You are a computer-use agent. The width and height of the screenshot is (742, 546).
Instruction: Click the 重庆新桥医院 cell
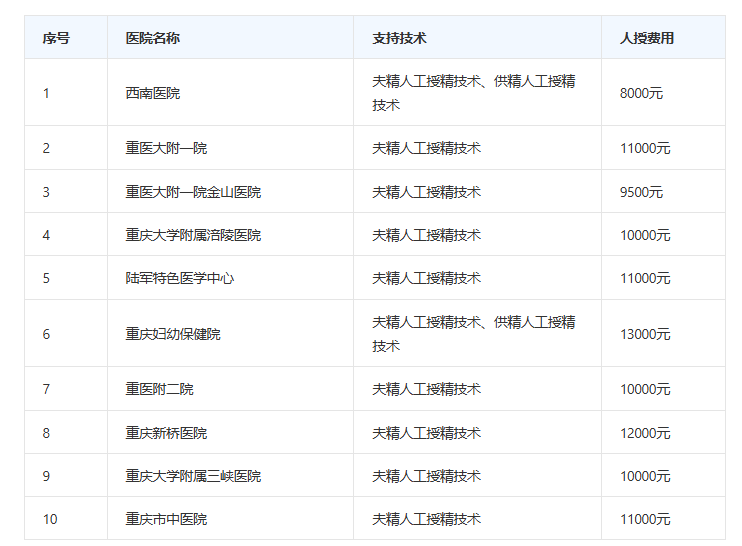[x=166, y=433]
